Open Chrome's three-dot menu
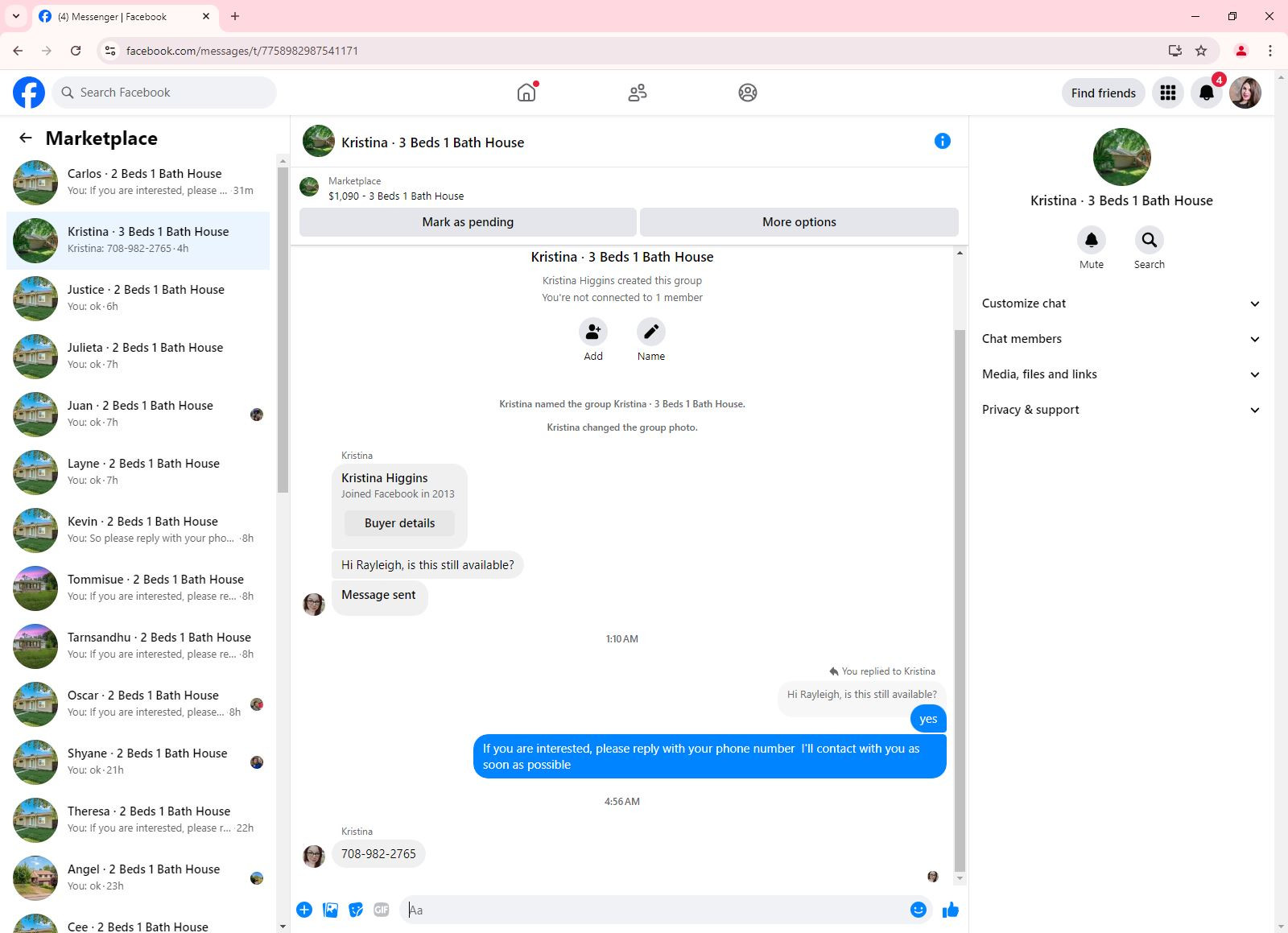The height and width of the screenshot is (933, 1288). [x=1270, y=51]
